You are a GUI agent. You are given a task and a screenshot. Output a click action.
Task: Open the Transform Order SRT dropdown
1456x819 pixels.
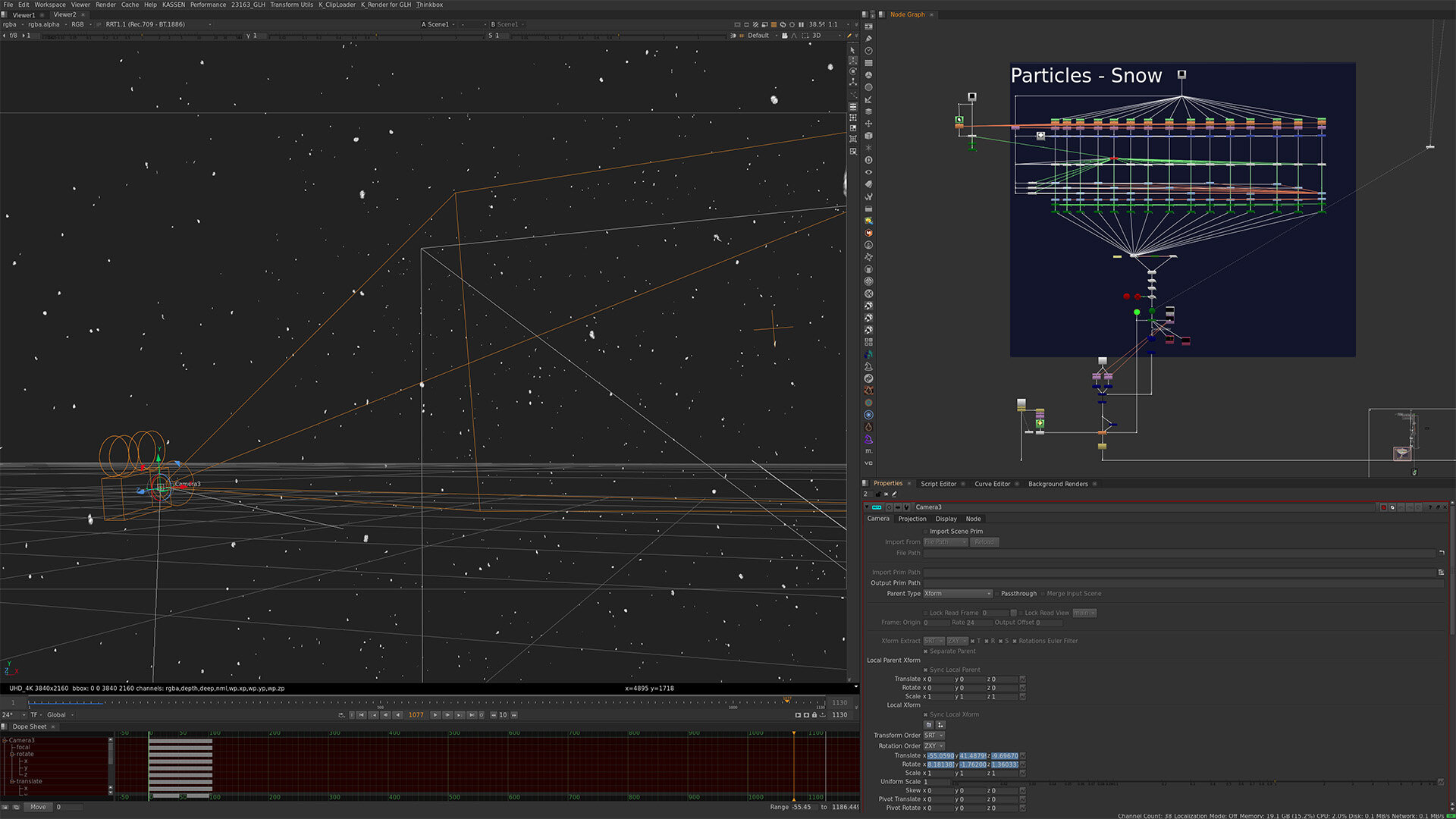(x=934, y=736)
